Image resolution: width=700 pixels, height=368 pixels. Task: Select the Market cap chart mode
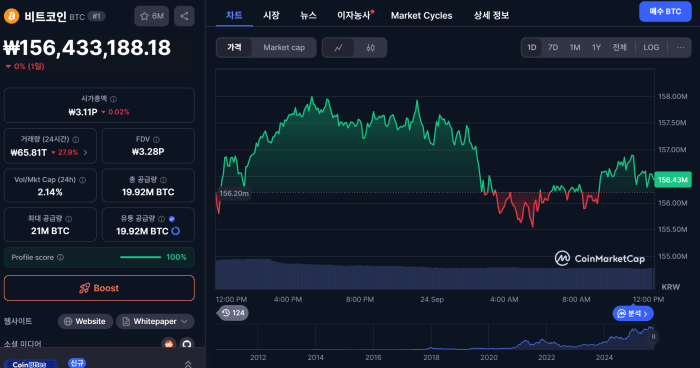coord(284,47)
